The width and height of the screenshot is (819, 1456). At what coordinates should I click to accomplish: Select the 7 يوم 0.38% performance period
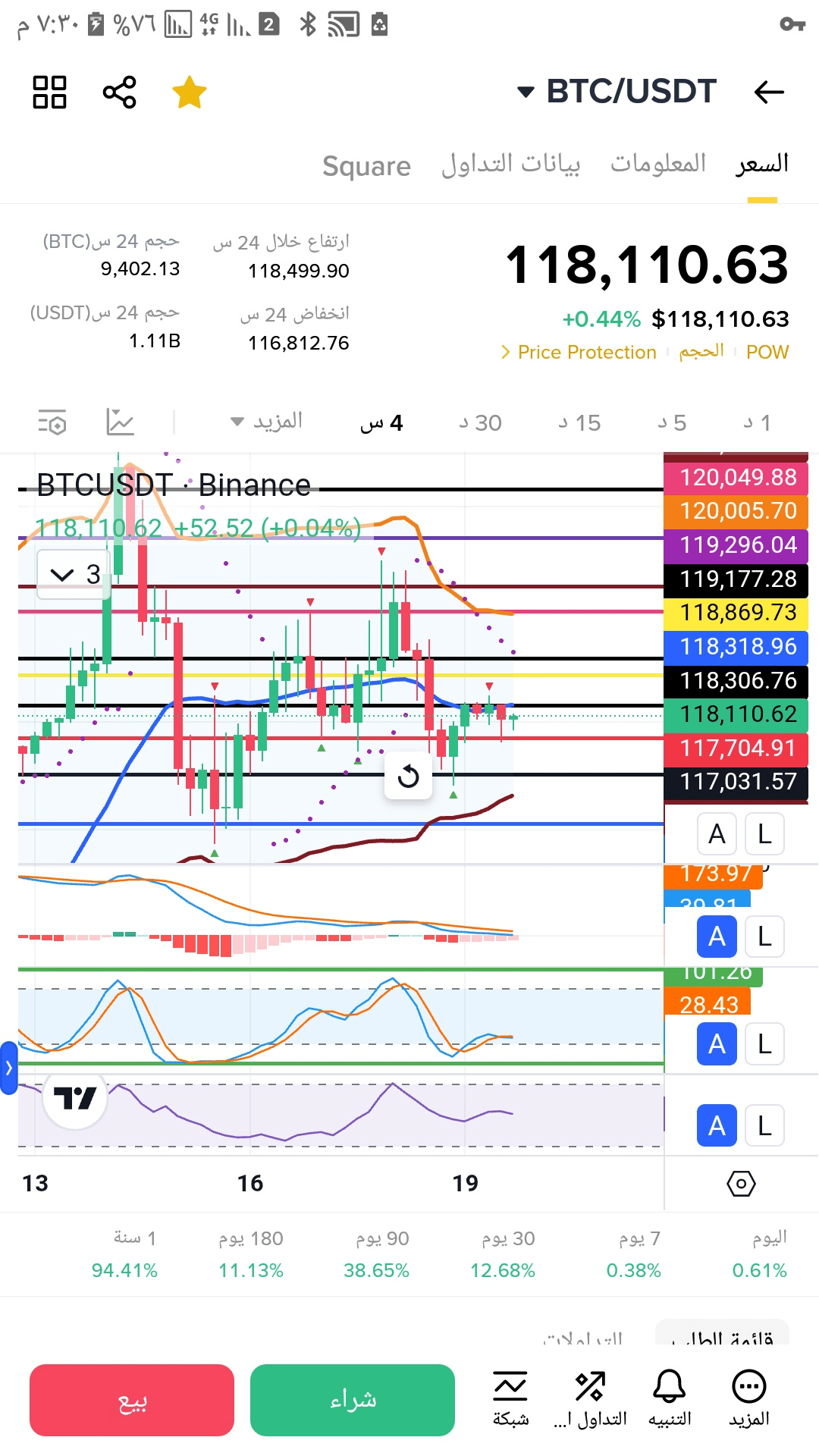pos(634,1254)
